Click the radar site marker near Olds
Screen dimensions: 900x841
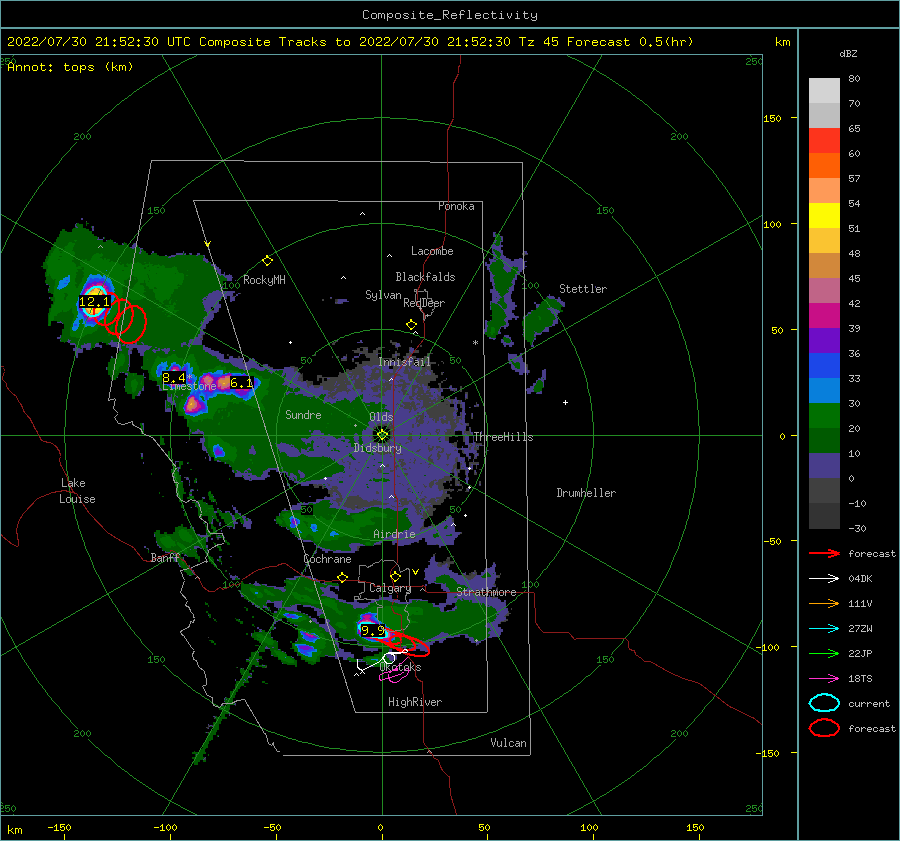pos(382,435)
